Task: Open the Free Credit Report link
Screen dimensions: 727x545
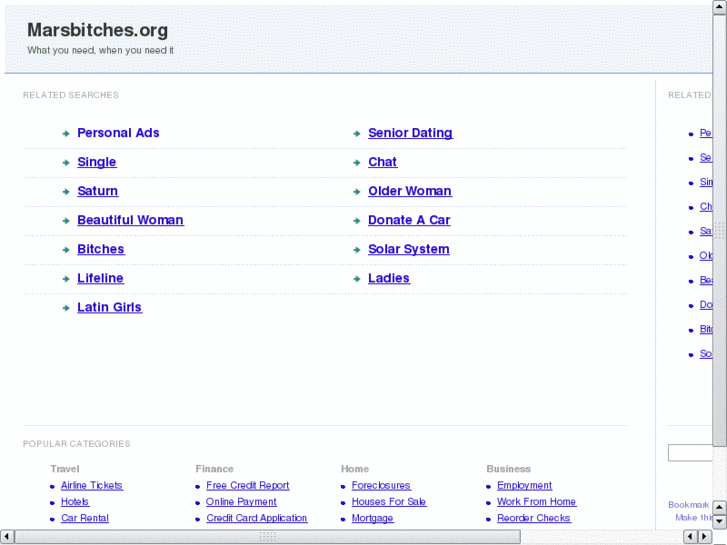Action: (x=248, y=486)
